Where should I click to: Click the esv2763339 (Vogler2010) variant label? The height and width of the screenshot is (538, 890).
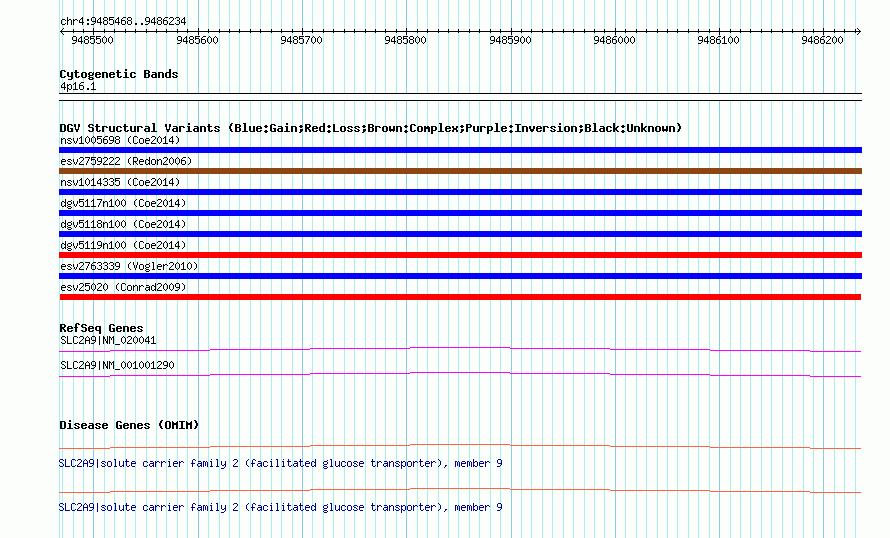(x=129, y=266)
